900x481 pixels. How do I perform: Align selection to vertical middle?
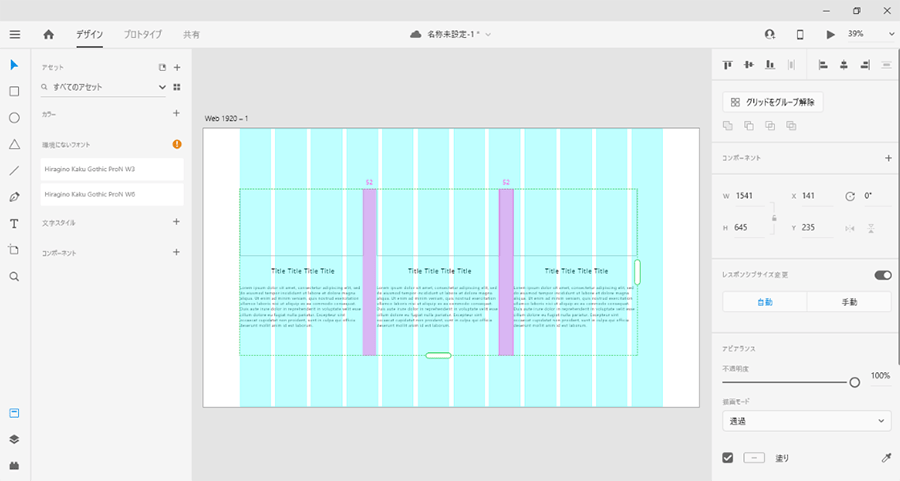[749, 65]
